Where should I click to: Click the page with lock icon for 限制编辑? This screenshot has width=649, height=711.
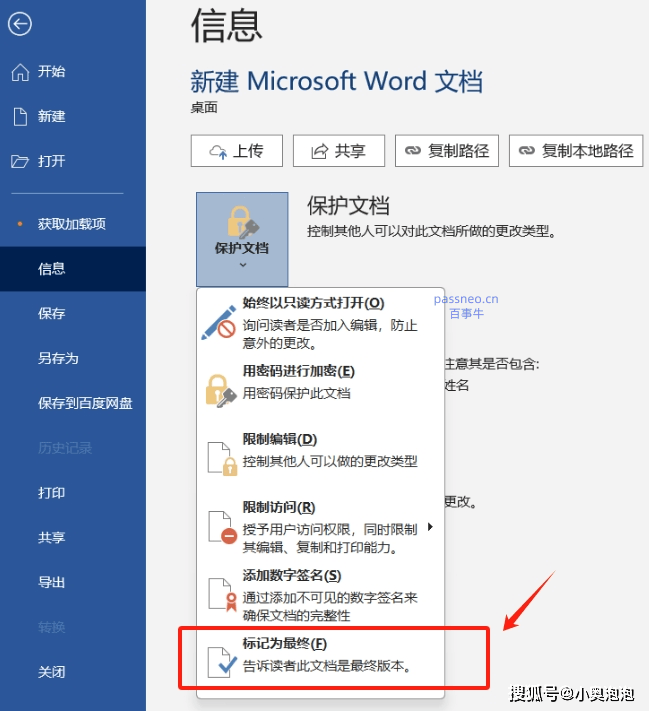click(222, 458)
